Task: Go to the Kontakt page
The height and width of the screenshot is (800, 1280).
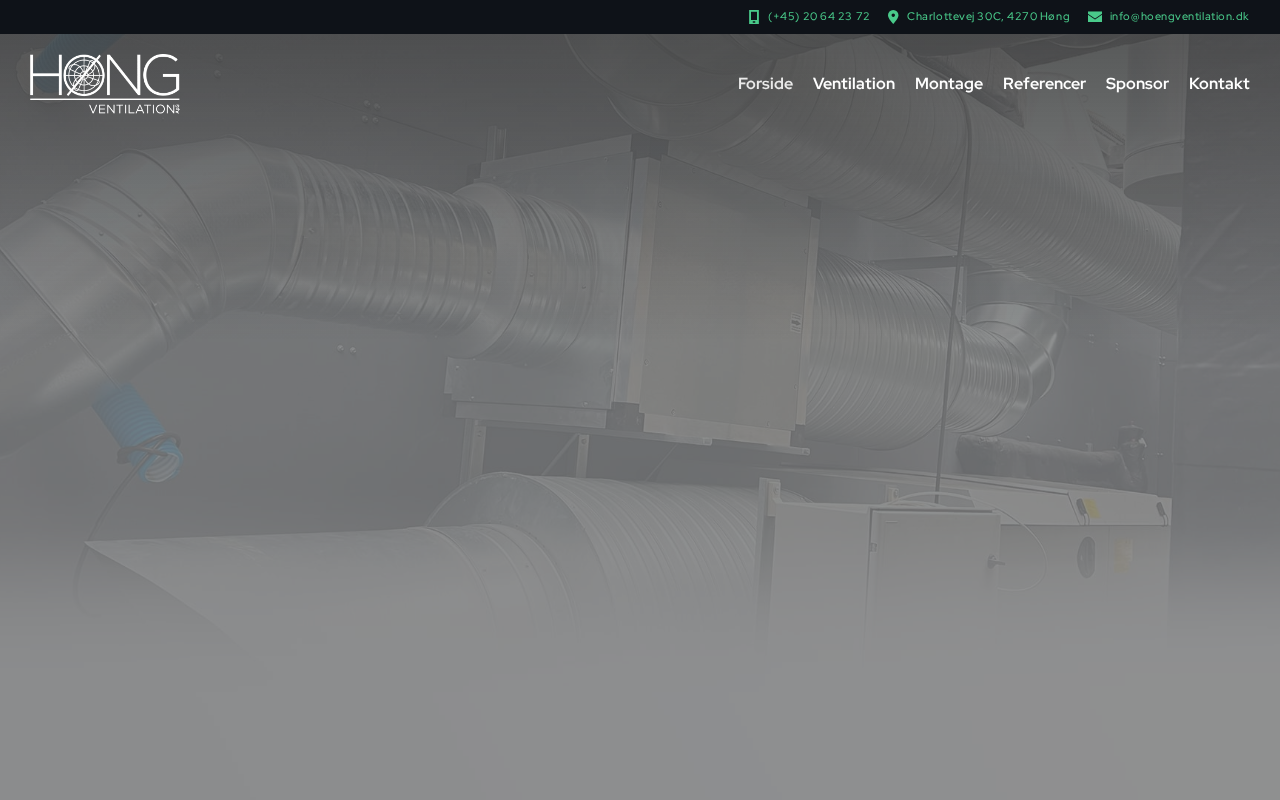Action: (x=1219, y=84)
